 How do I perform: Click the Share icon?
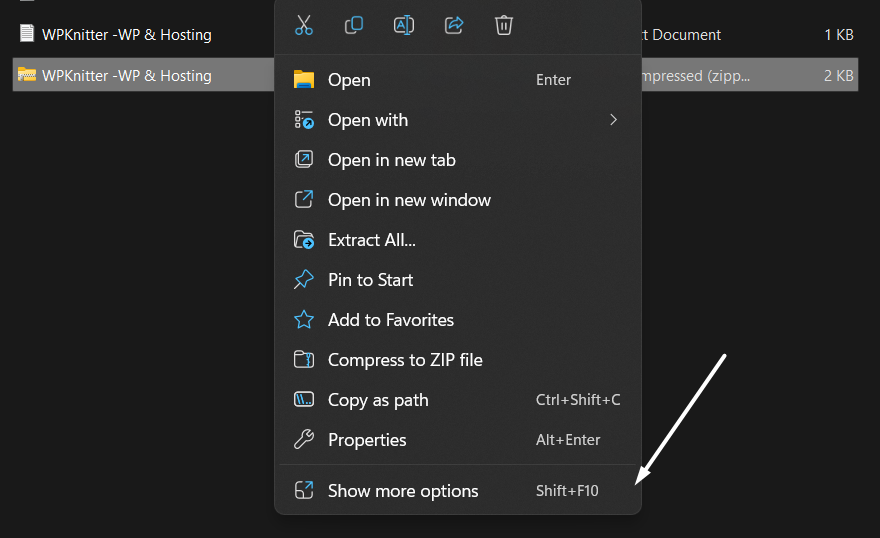454,25
